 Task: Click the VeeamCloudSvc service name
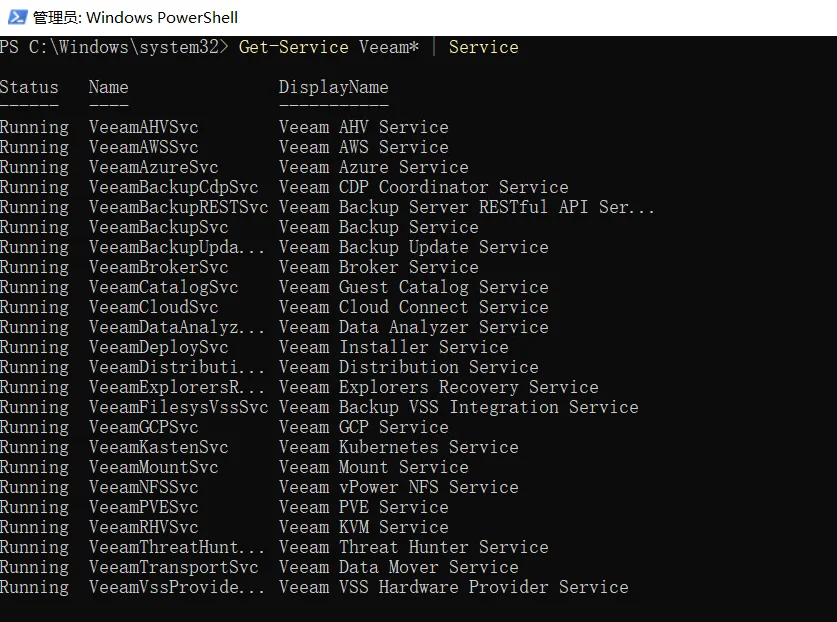(x=153, y=307)
